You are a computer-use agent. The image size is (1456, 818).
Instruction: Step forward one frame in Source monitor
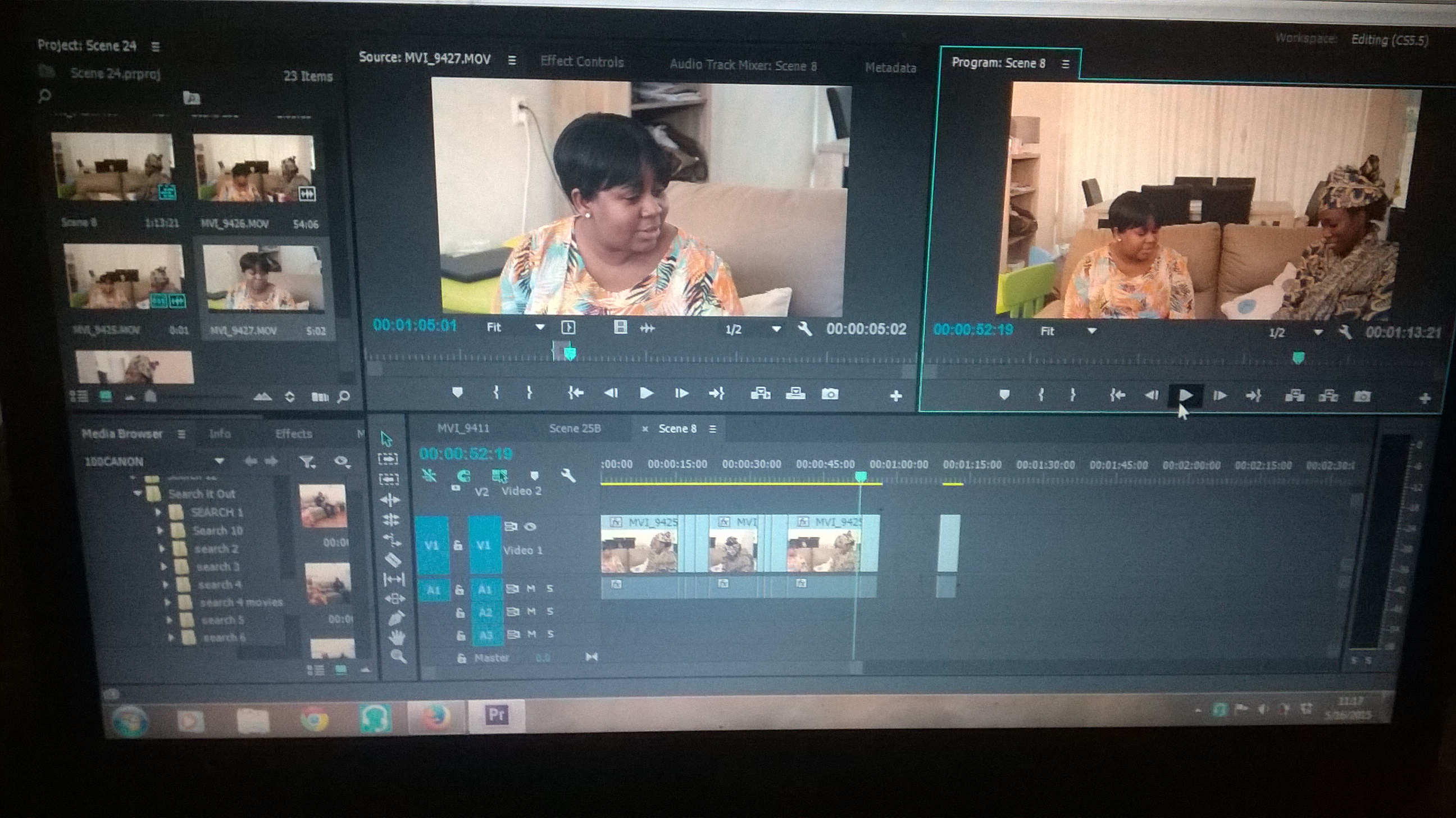click(681, 393)
